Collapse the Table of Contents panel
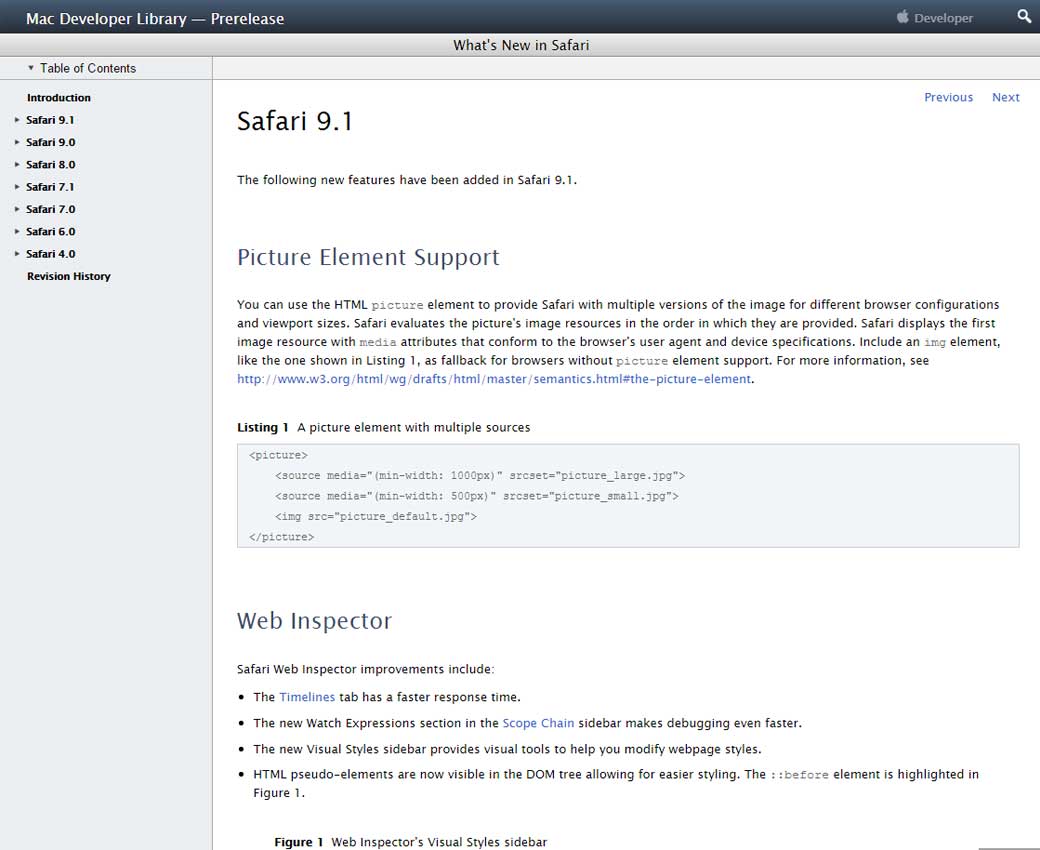This screenshot has height=850, width=1040. click(31, 68)
